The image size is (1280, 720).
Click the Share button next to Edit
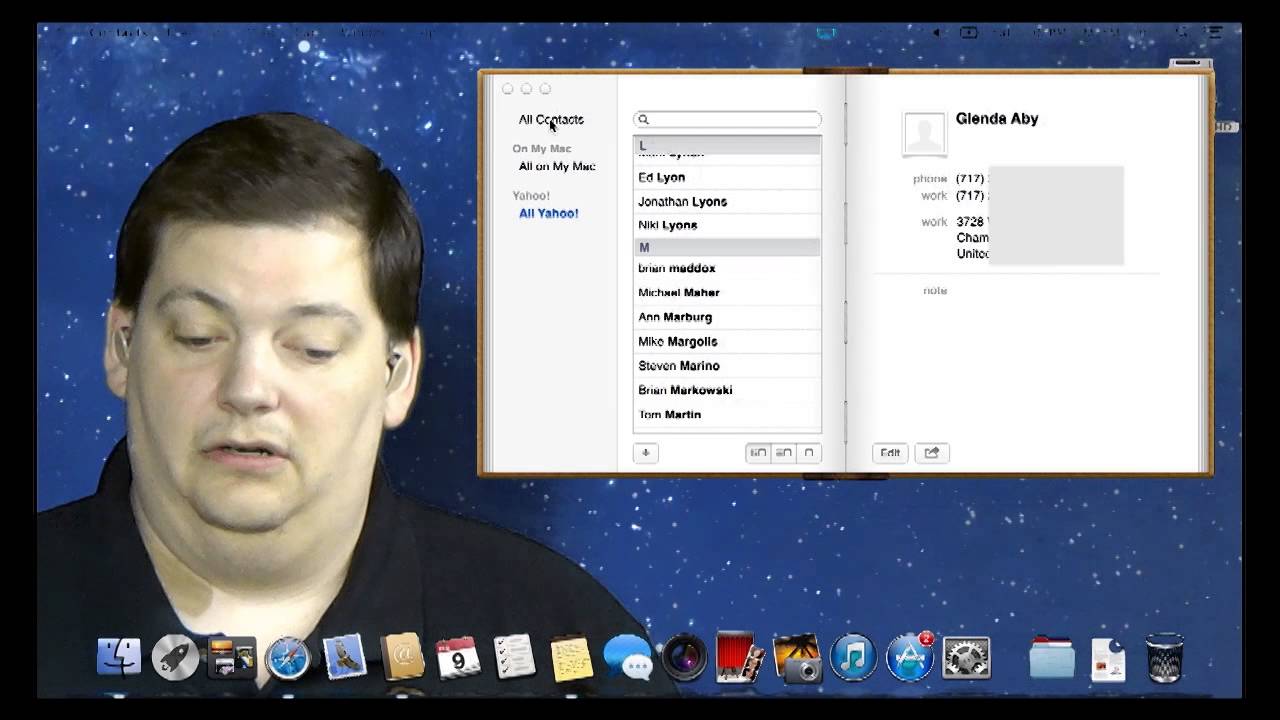931,453
